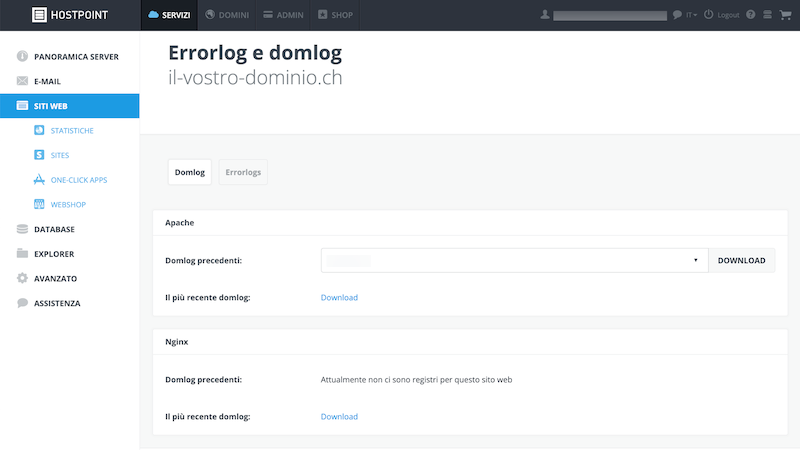Screen dimensions: 800x450
Task: Click the Avanzato gear icon
Action: (x=22, y=278)
